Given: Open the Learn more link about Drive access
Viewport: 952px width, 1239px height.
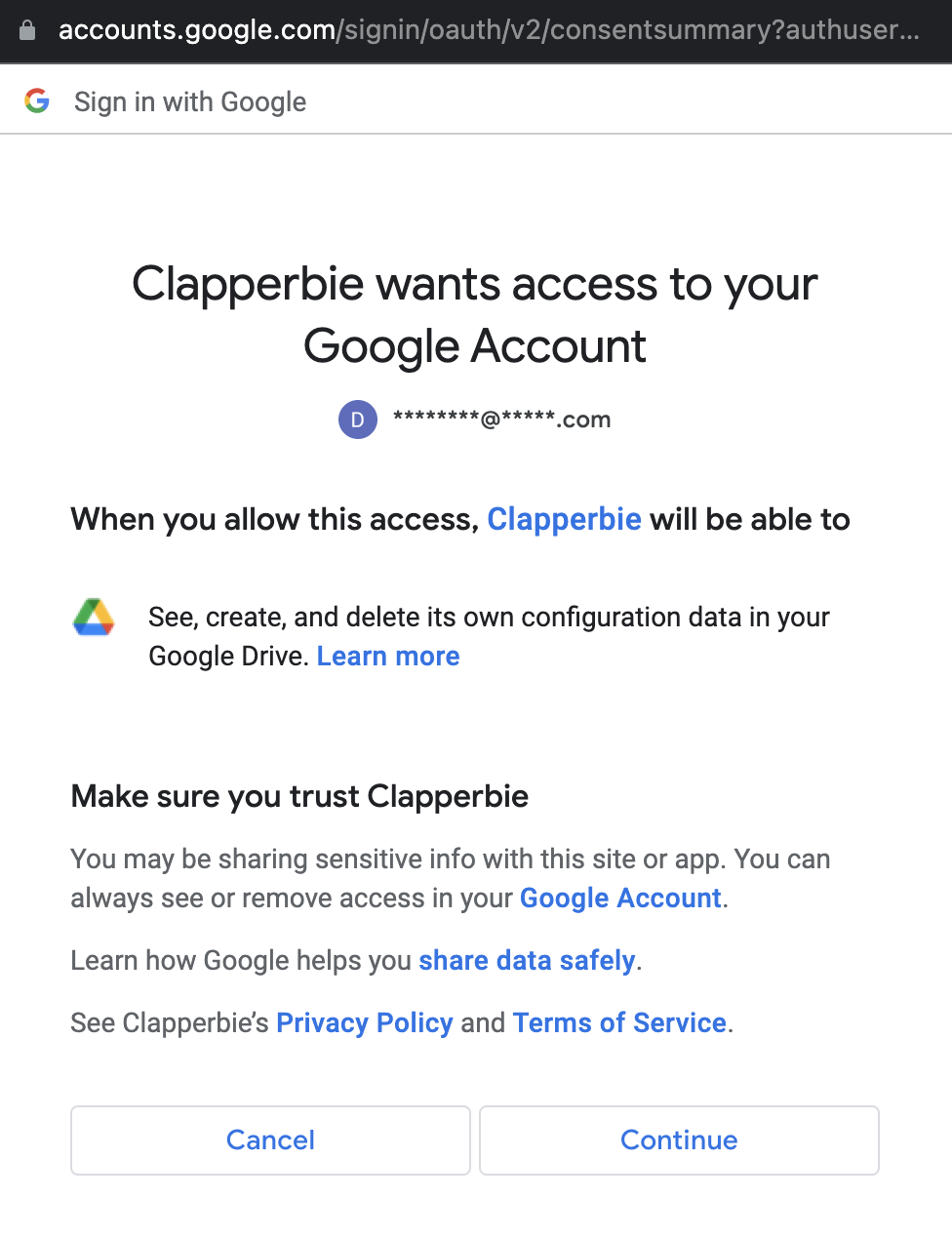Looking at the screenshot, I should click(388, 657).
